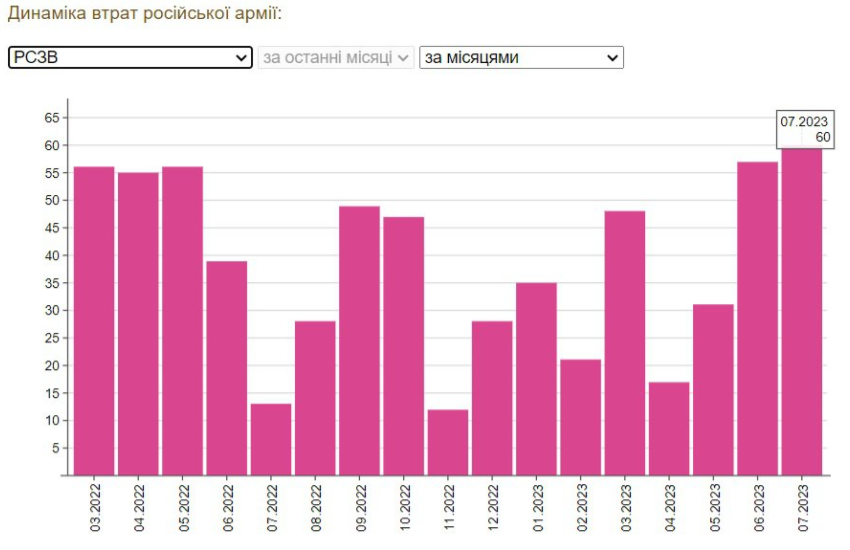Image resolution: width=850 pixels, height=550 pixels.
Task: Click the 10.2022 x-axis label
Action: click(405, 508)
